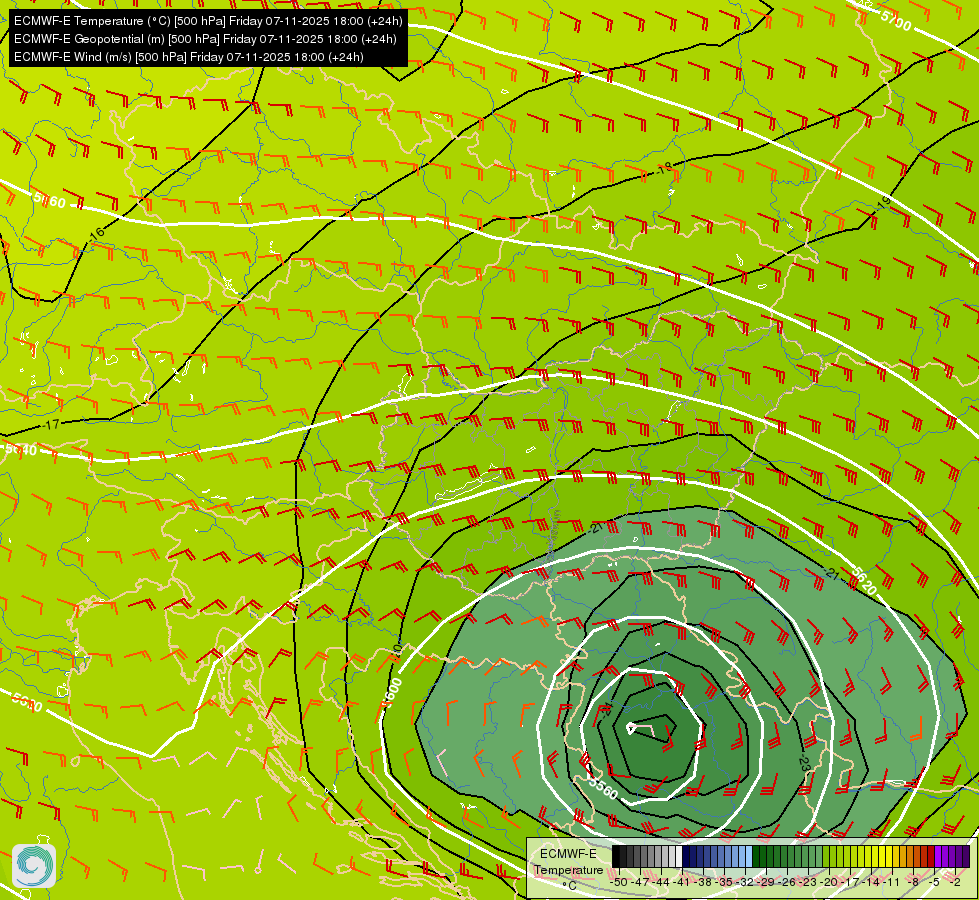Viewport: 979px width, 900px height.
Task: Click the -41 tick label in the legend
Action: pos(682,882)
